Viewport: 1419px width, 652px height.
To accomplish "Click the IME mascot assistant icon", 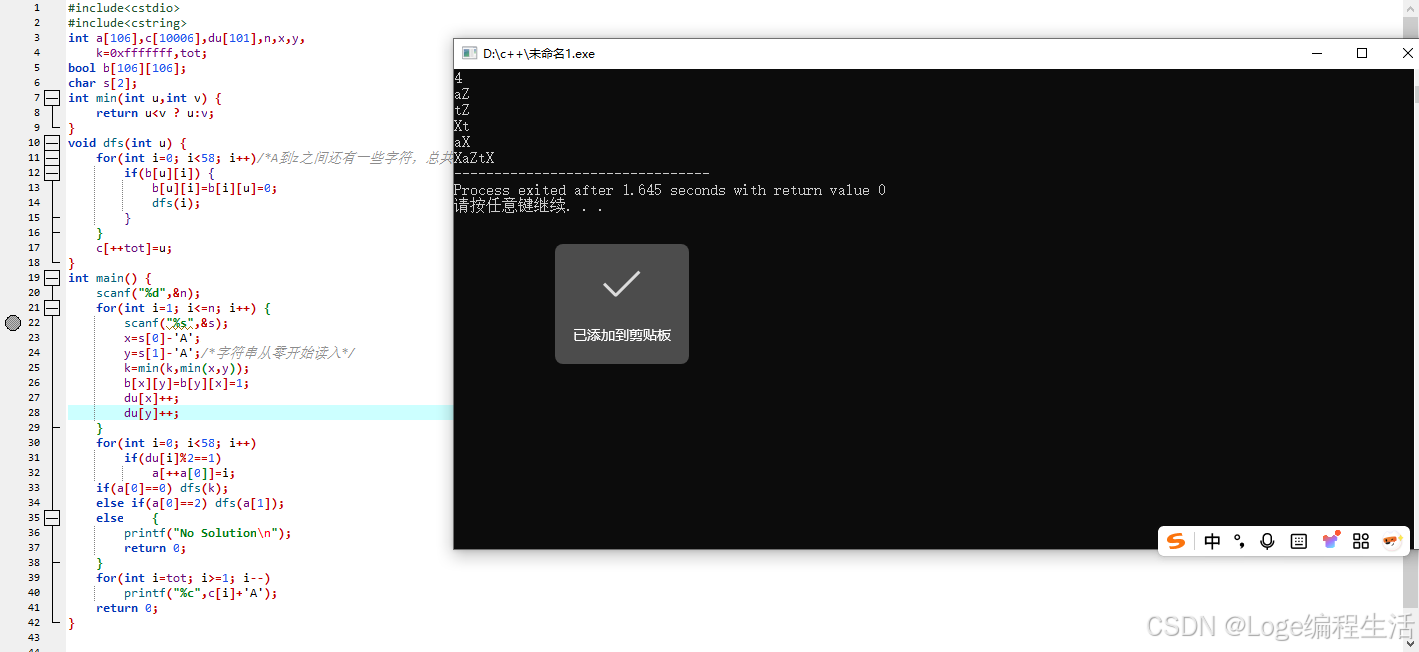I will pos(1392,541).
